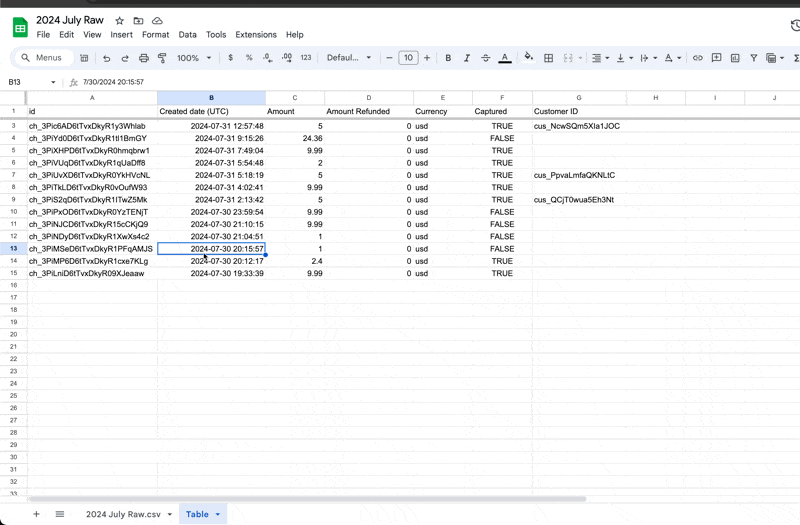Open the Default font dropdown

point(349,58)
